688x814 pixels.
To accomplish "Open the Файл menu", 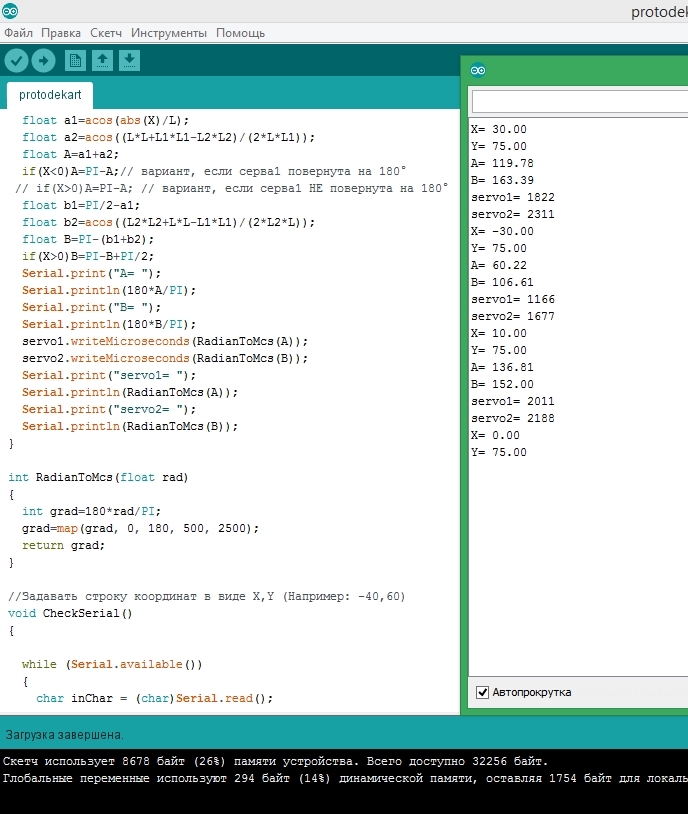I will tap(18, 33).
